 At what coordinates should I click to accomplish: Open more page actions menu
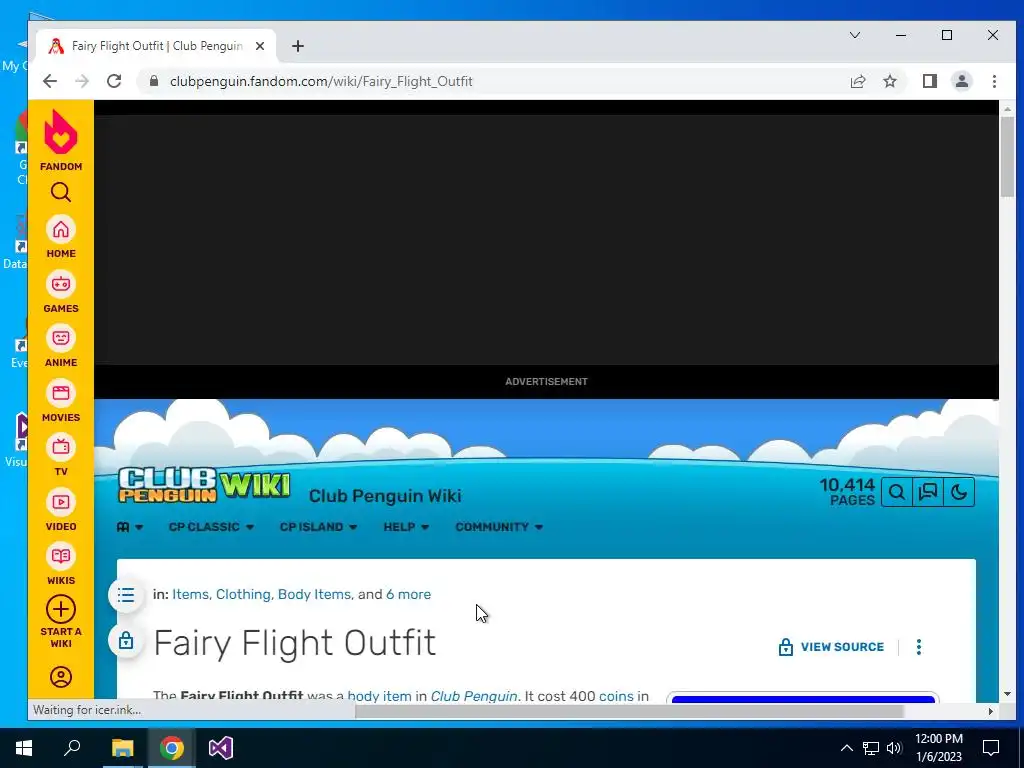pos(919,647)
